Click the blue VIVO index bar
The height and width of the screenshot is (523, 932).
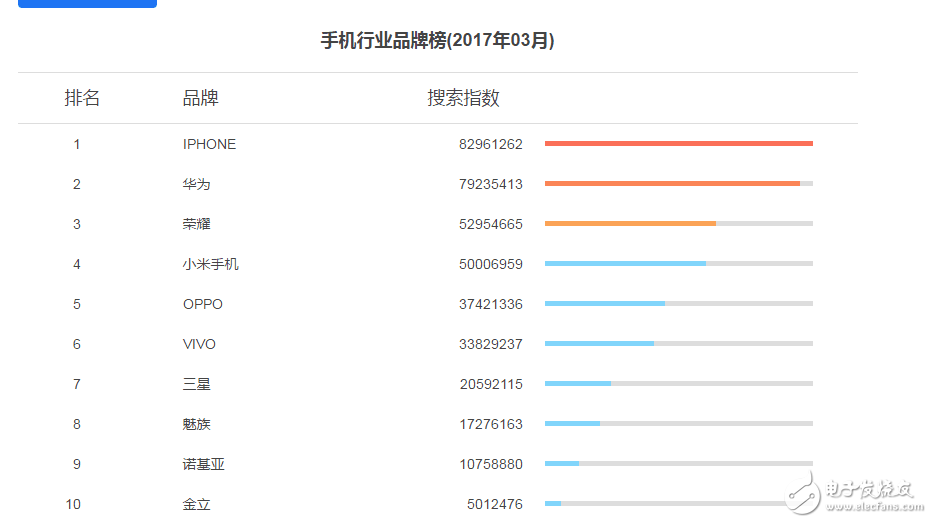pyautogui.click(x=600, y=344)
